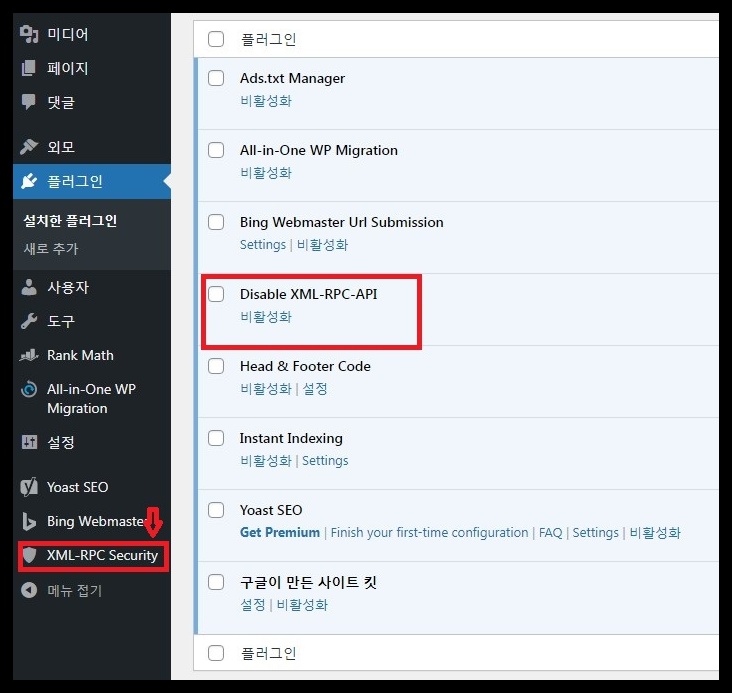Click the users (사용자) person icon
732x693 pixels.
point(29,287)
